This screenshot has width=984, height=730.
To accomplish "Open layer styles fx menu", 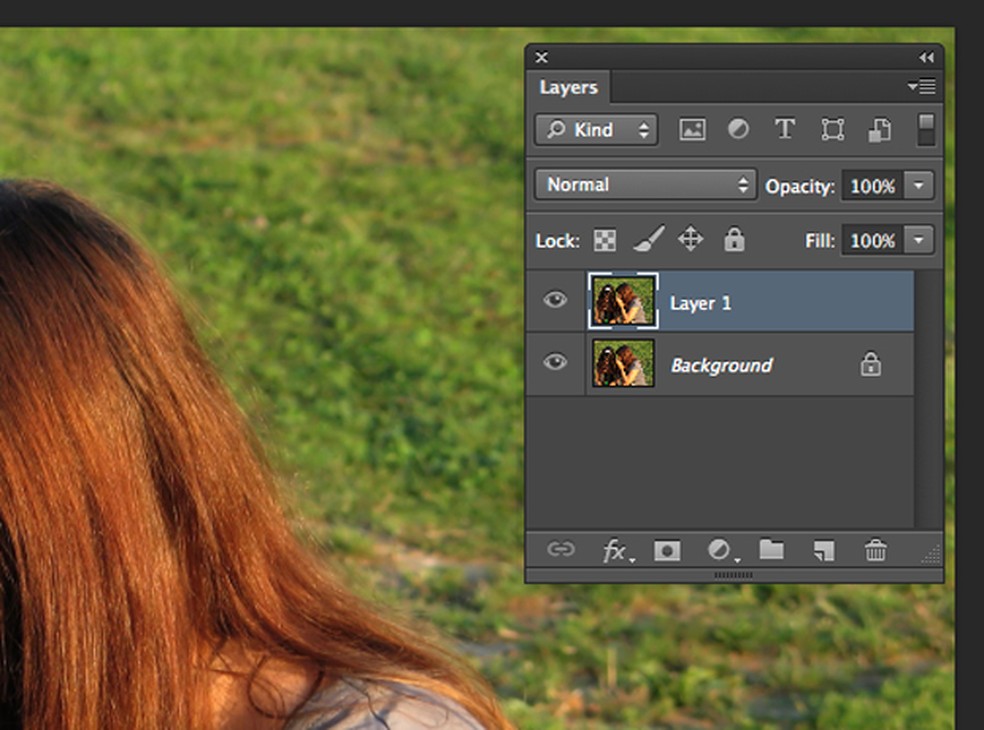I will pos(616,550).
